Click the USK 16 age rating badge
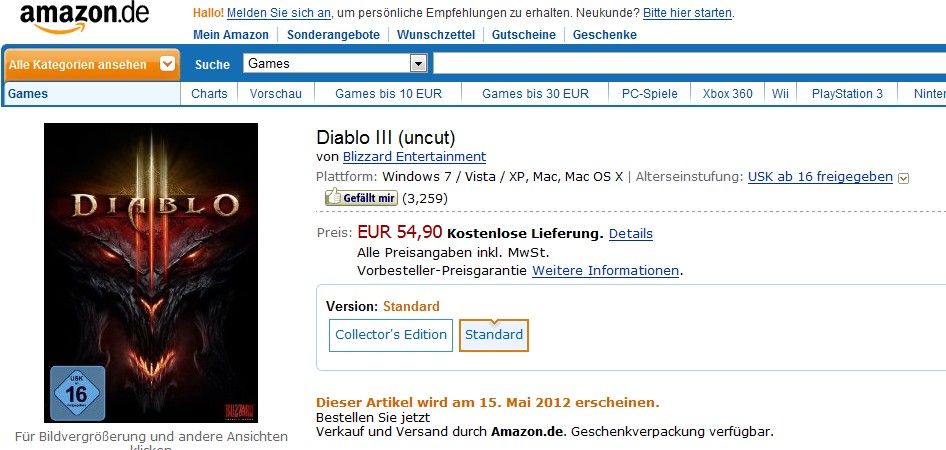Image resolution: width=946 pixels, height=450 pixels. (77, 392)
